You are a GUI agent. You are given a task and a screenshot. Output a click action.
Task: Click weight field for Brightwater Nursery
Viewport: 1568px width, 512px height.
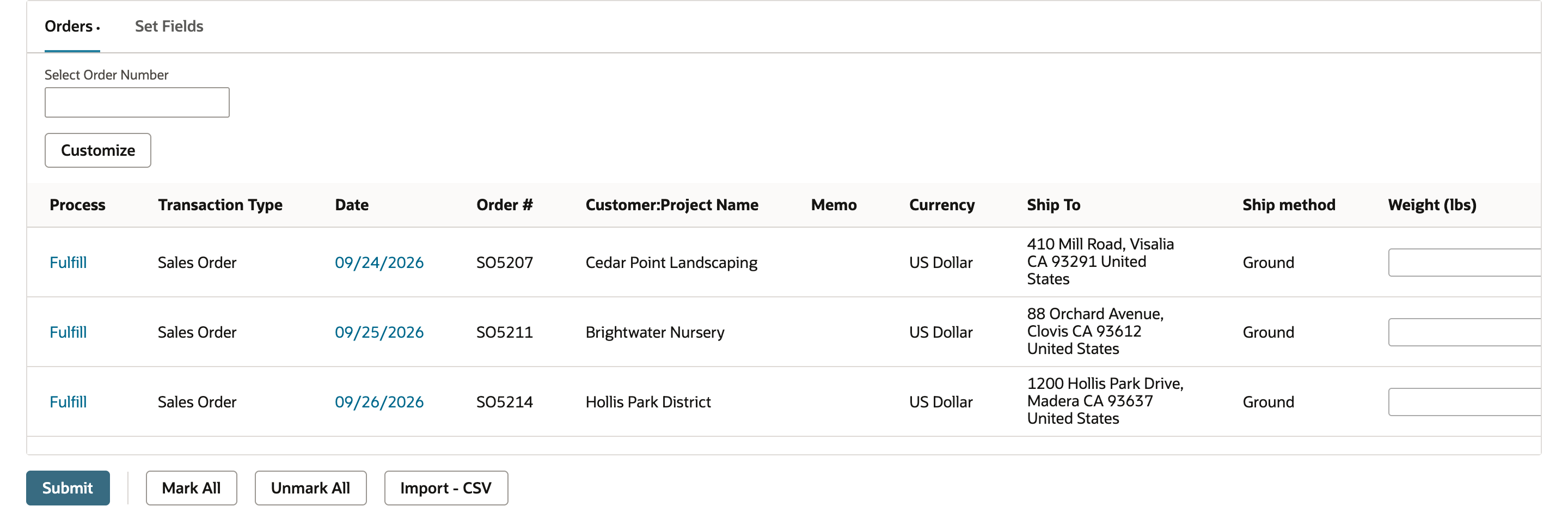click(x=1465, y=332)
